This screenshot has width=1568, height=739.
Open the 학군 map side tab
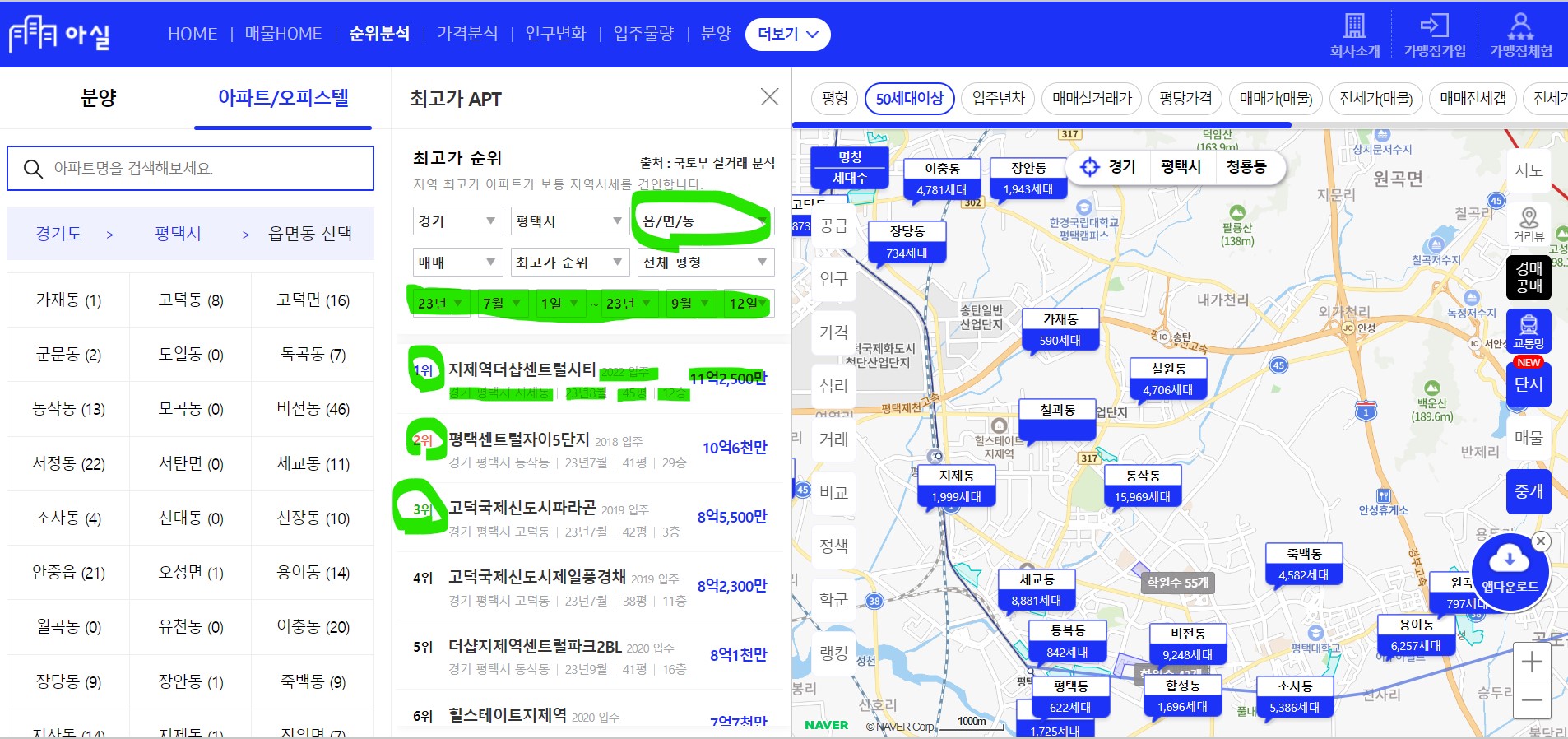[x=833, y=600]
